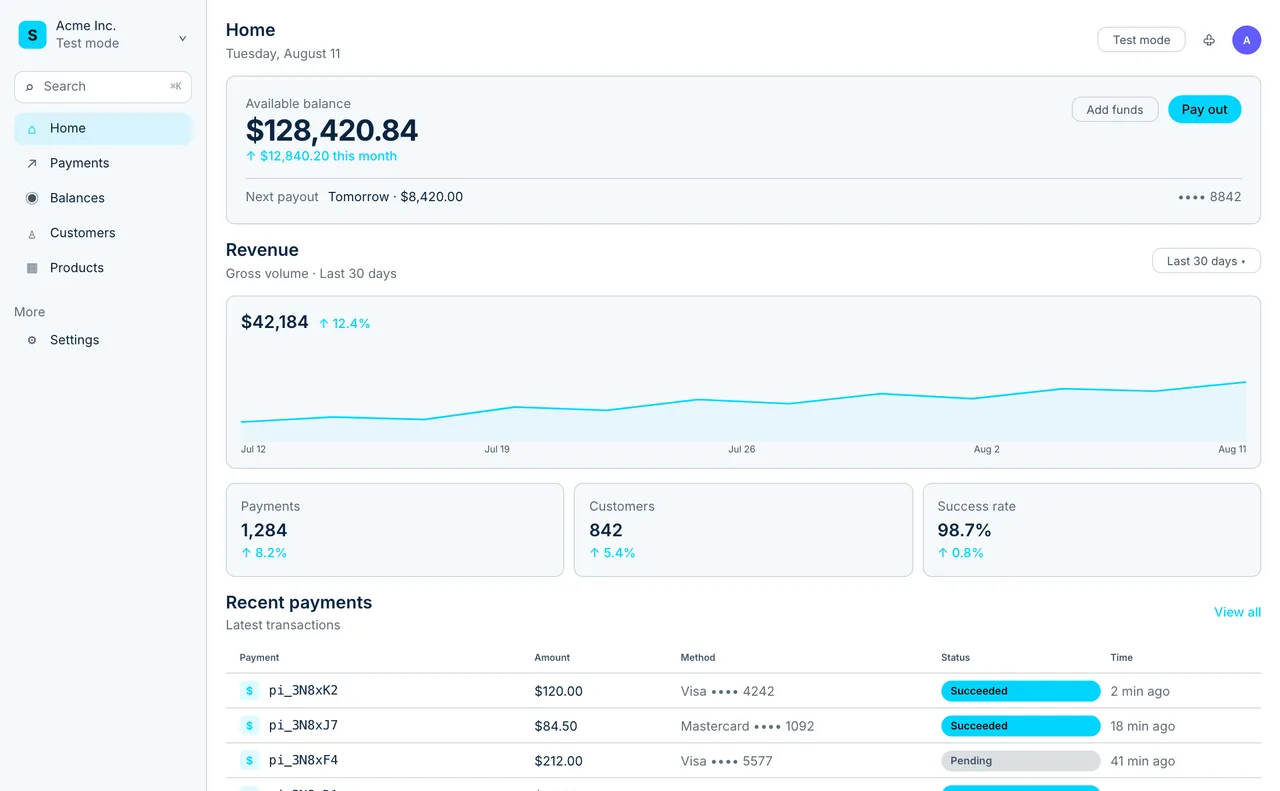Click Succeeded badge for pi_3N8xK2

pos(1020,691)
